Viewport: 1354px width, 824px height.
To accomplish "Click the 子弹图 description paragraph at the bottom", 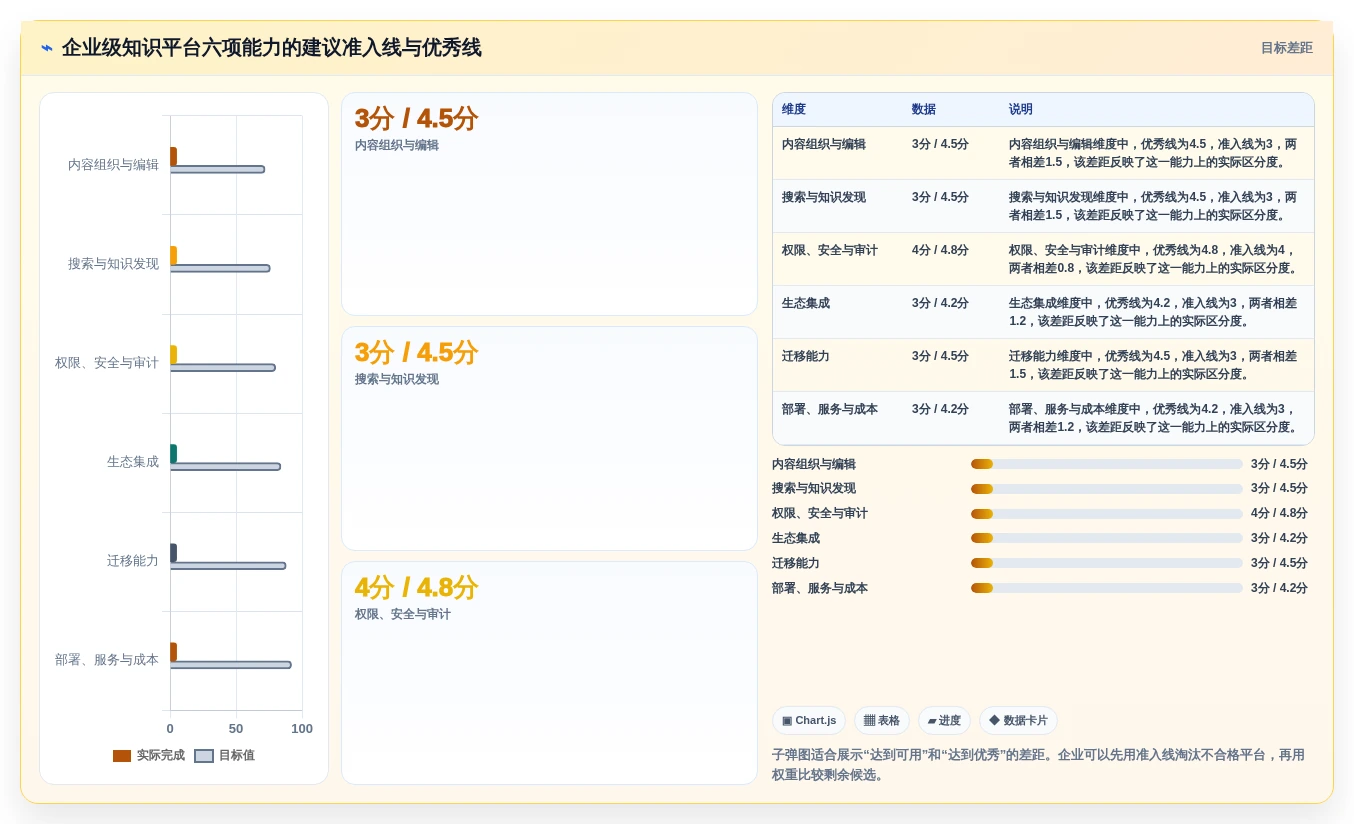I will [1038, 765].
